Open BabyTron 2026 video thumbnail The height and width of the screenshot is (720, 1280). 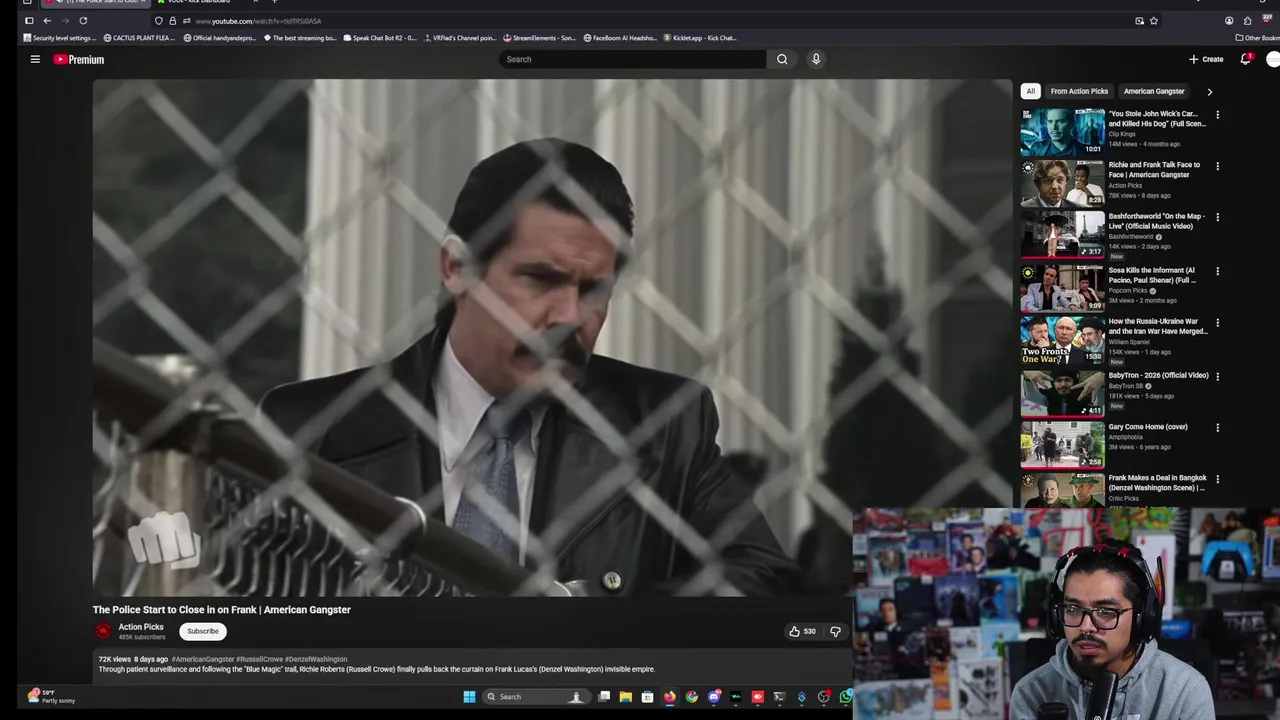[x=1062, y=393]
